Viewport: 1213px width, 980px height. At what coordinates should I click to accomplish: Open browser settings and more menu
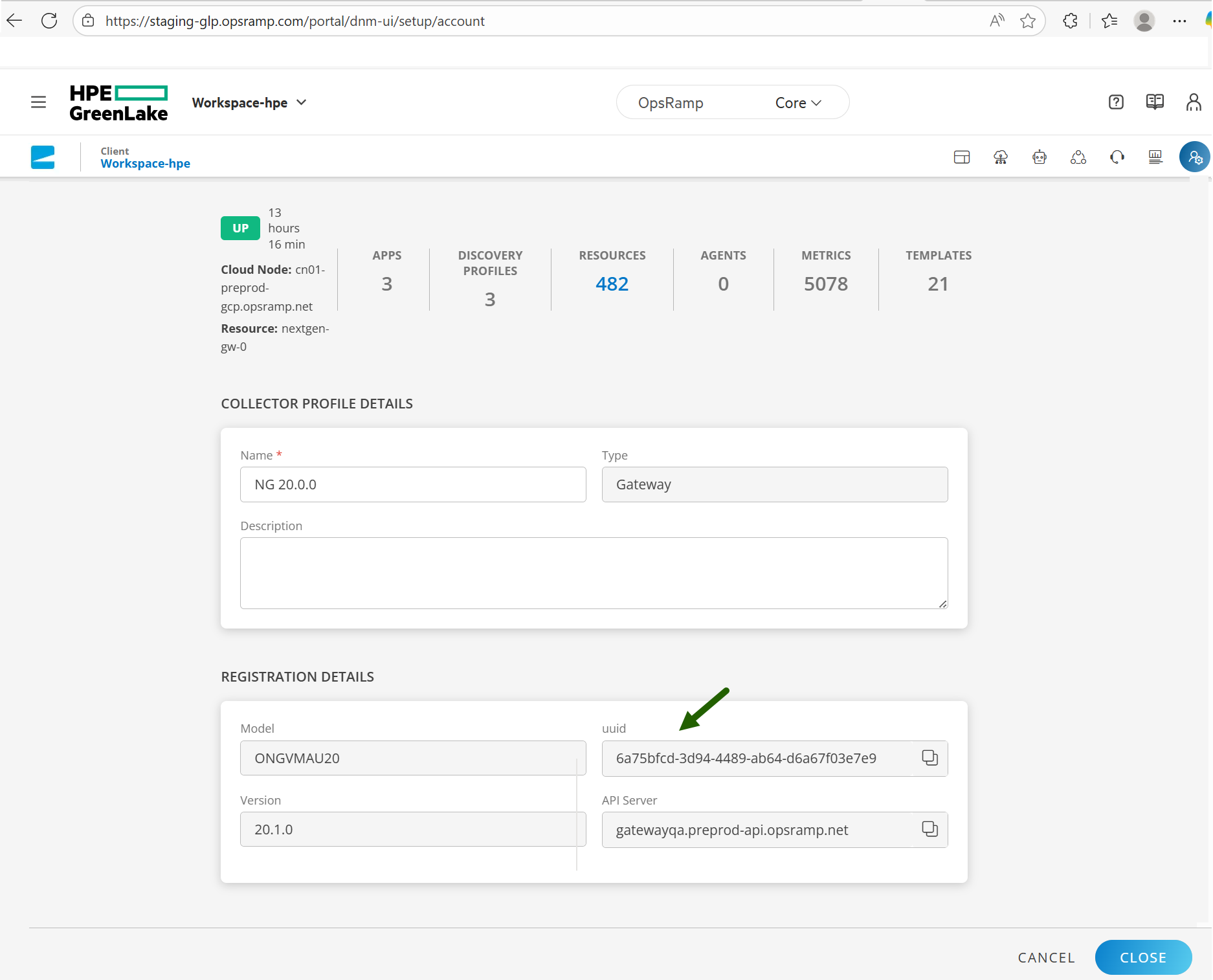(x=1179, y=21)
